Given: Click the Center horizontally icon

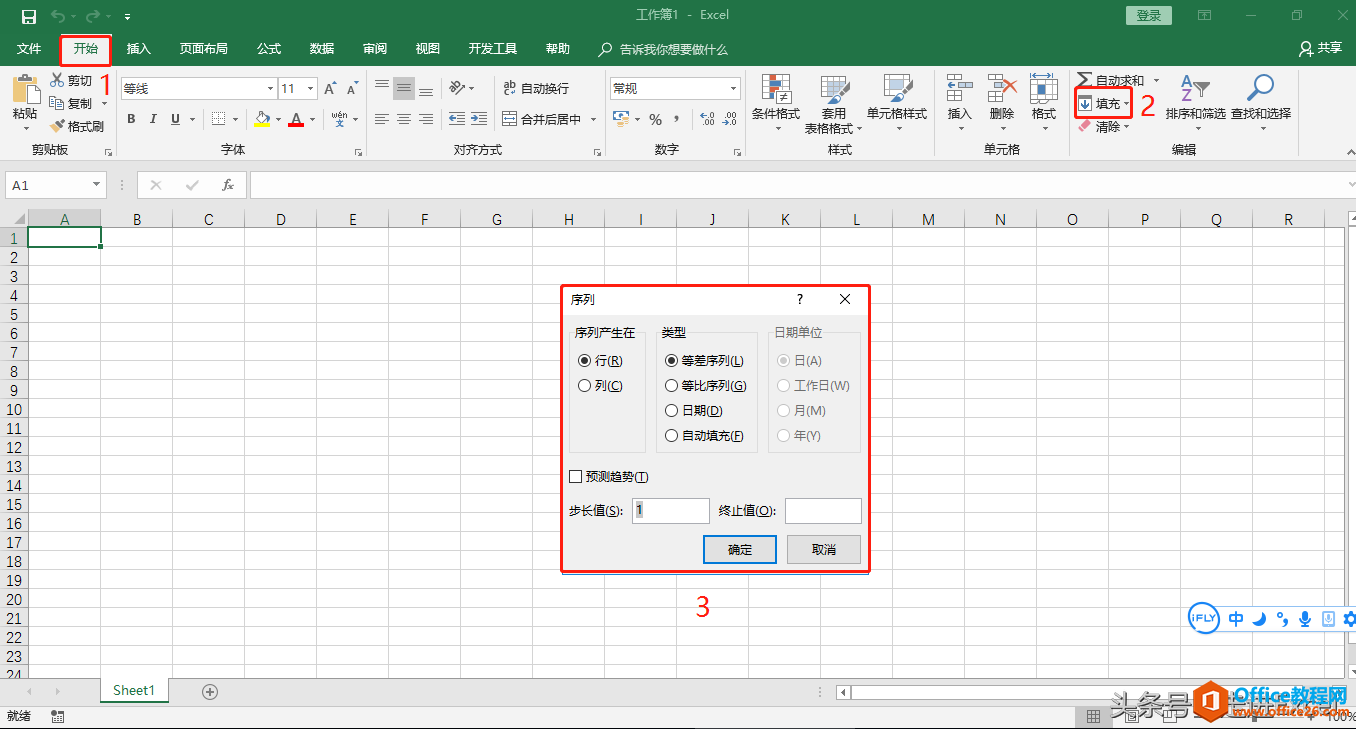Looking at the screenshot, I should pyautogui.click(x=404, y=119).
